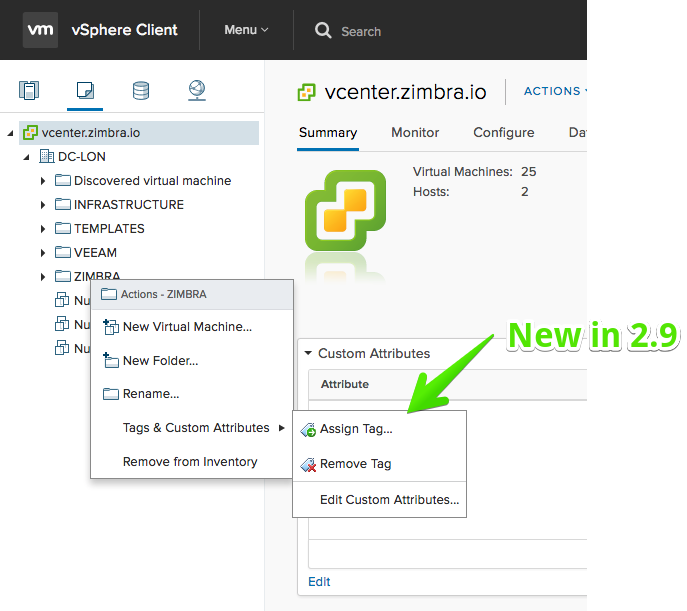Focus the Search input field
The image size is (687, 611).
(361, 32)
